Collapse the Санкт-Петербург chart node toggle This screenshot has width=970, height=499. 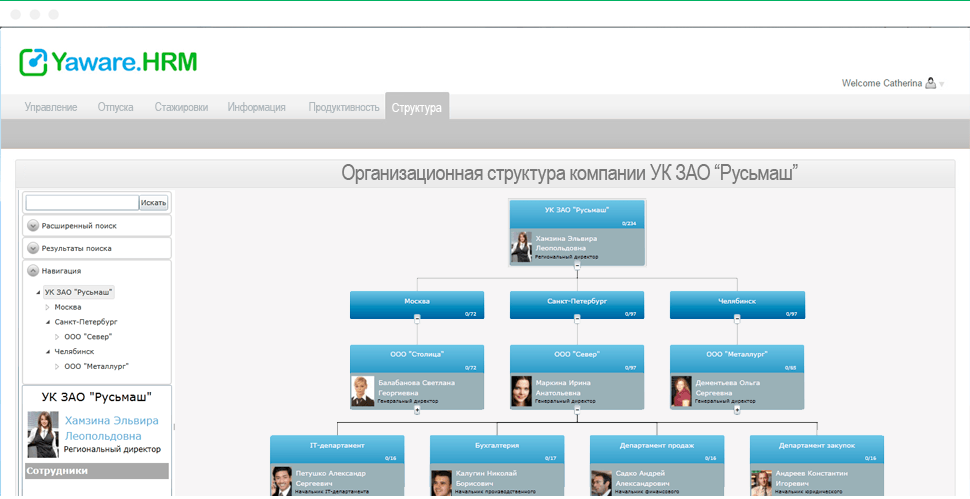(577, 319)
